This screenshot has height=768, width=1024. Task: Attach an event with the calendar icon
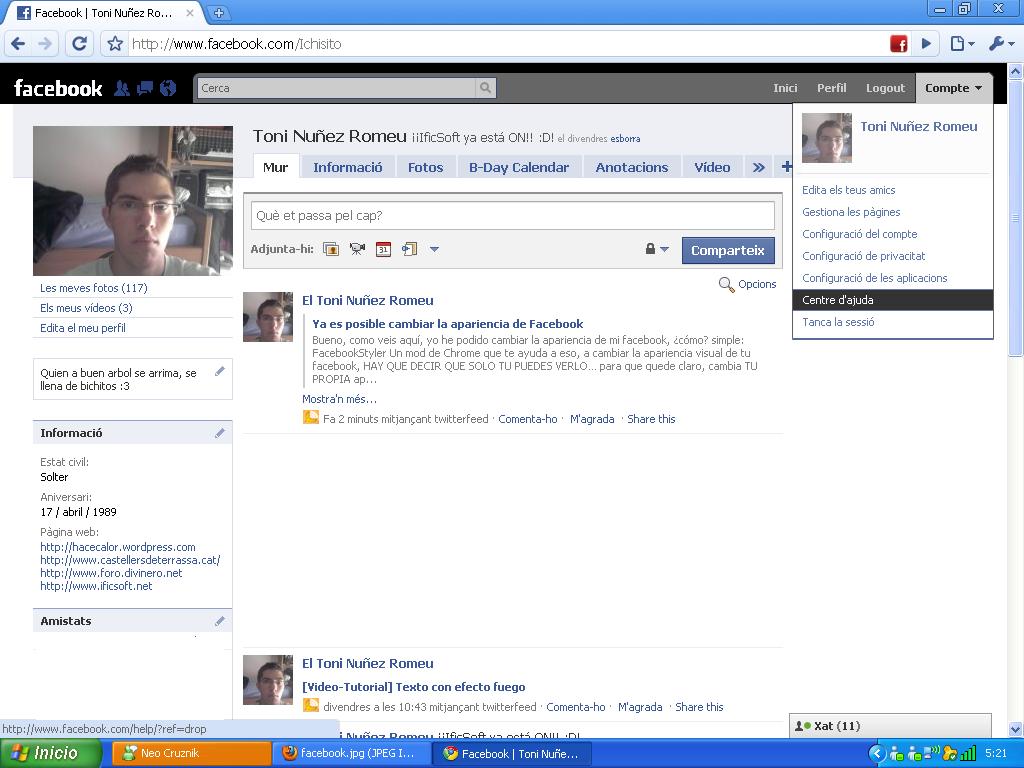pos(383,249)
